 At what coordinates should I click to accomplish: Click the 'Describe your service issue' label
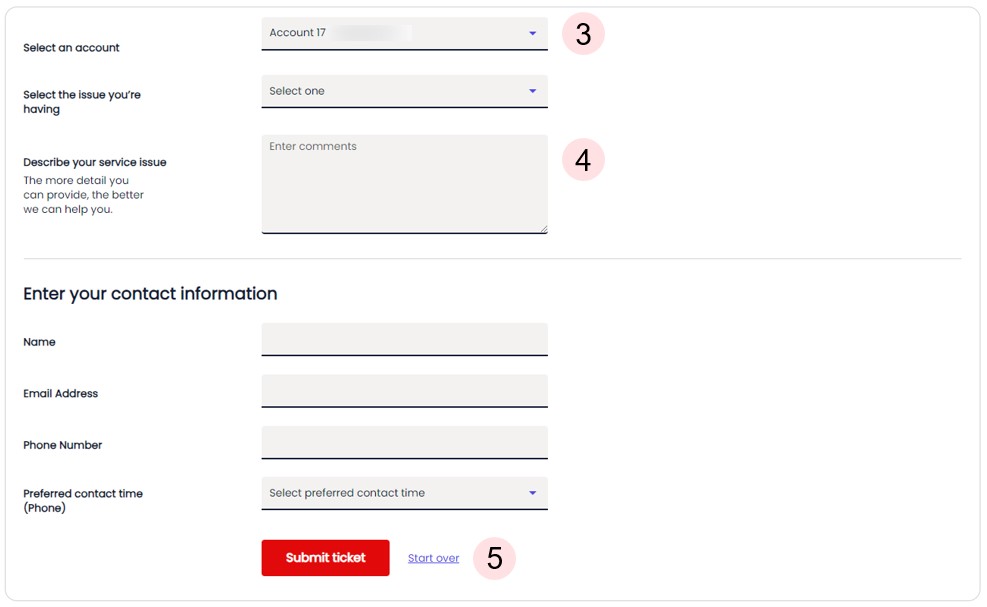point(95,161)
